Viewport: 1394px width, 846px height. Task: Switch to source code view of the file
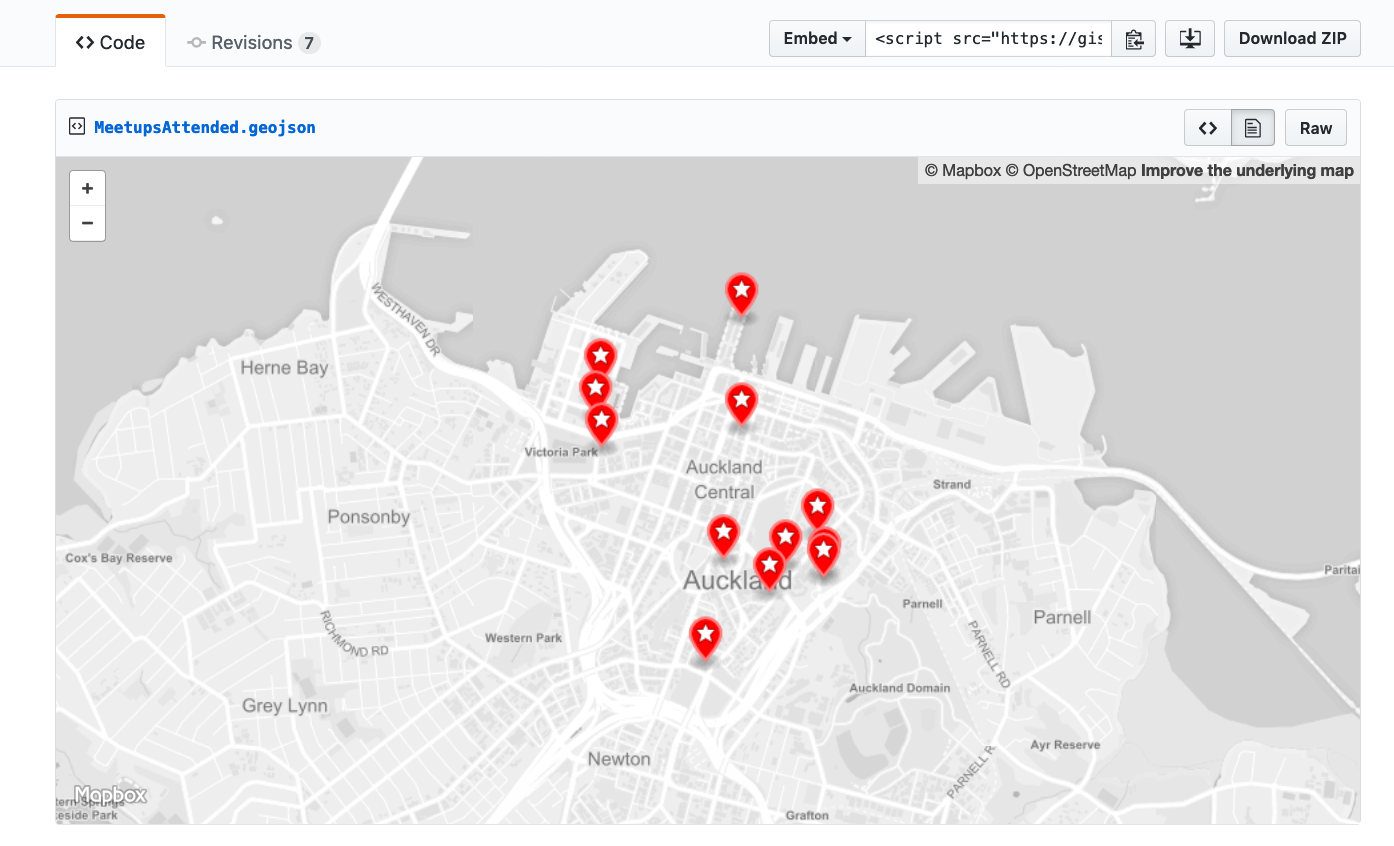[x=1208, y=128]
